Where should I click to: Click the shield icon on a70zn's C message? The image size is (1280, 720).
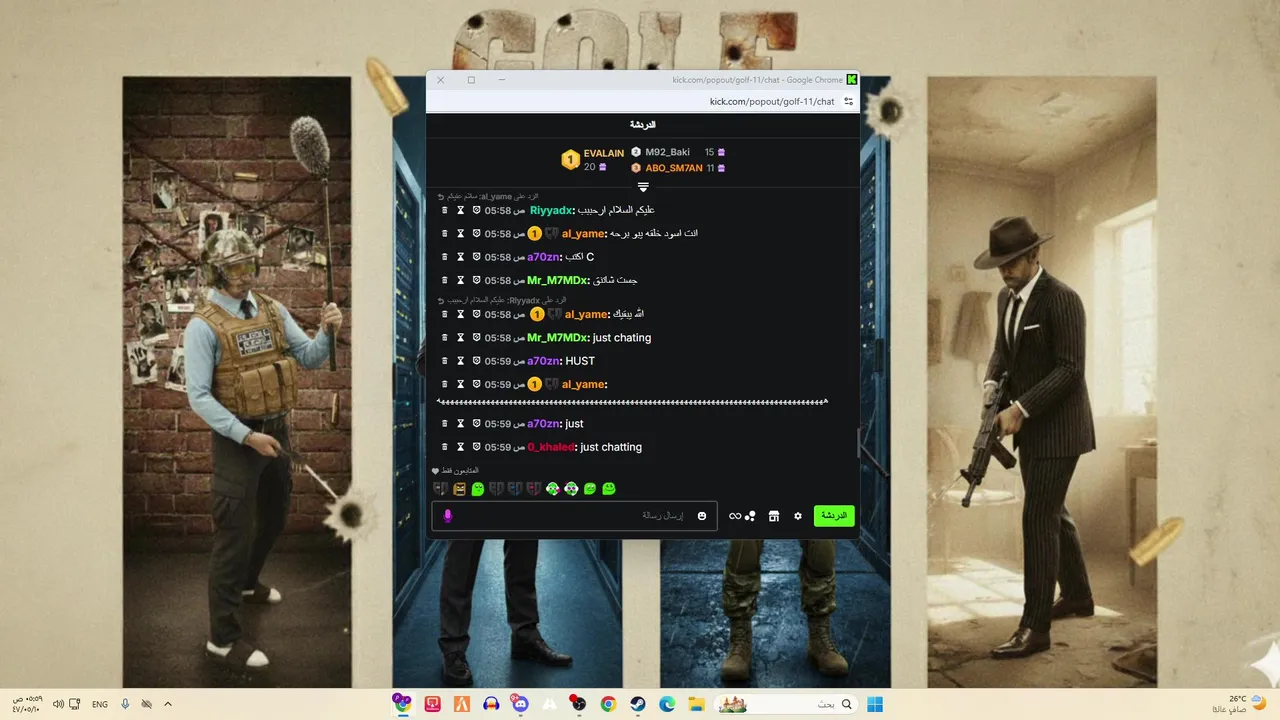[x=477, y=257]
